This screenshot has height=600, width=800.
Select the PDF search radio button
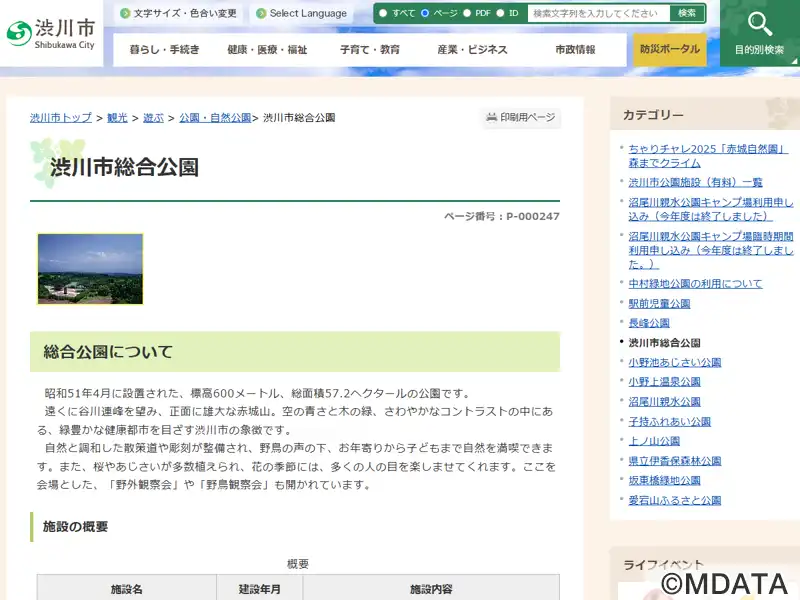(466, 14)
